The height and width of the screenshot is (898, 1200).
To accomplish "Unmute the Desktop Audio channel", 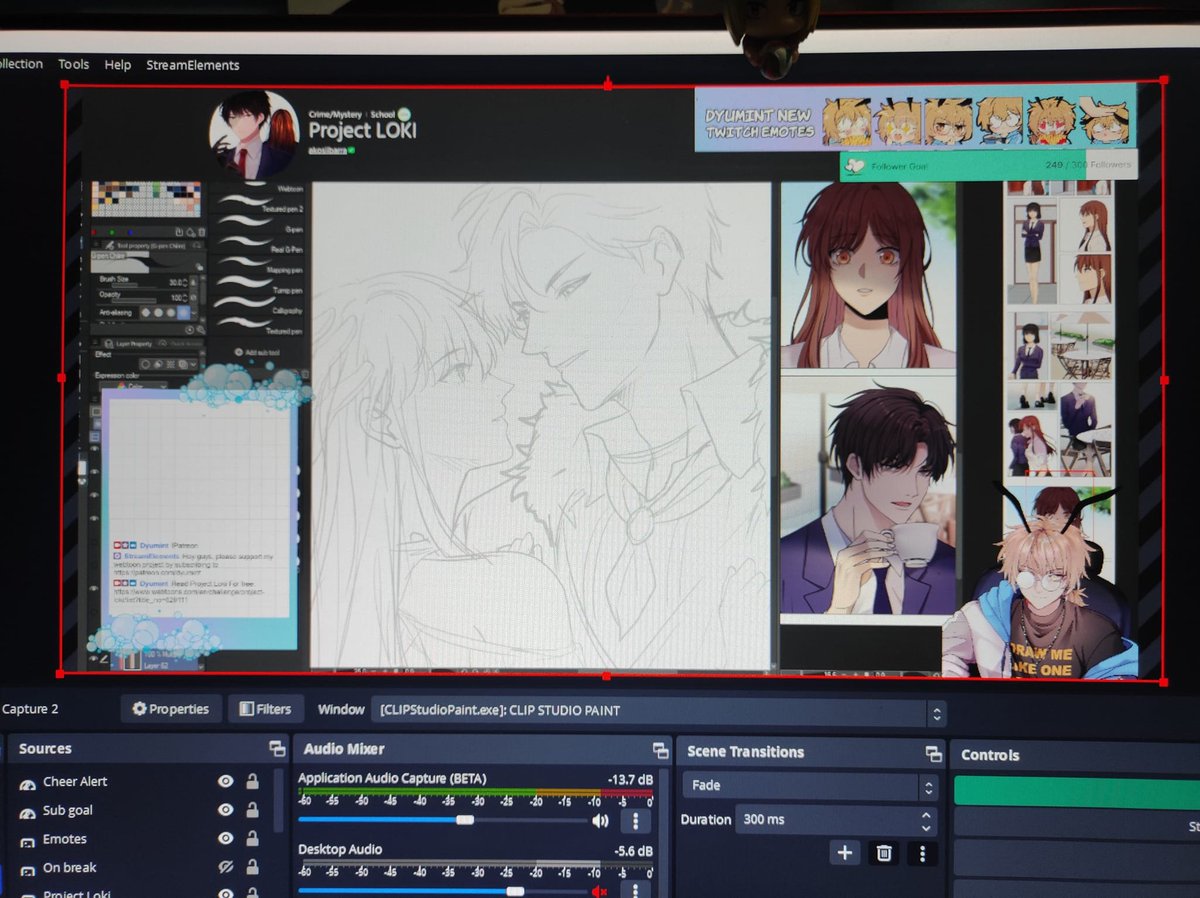I will [x=600, y=890].
